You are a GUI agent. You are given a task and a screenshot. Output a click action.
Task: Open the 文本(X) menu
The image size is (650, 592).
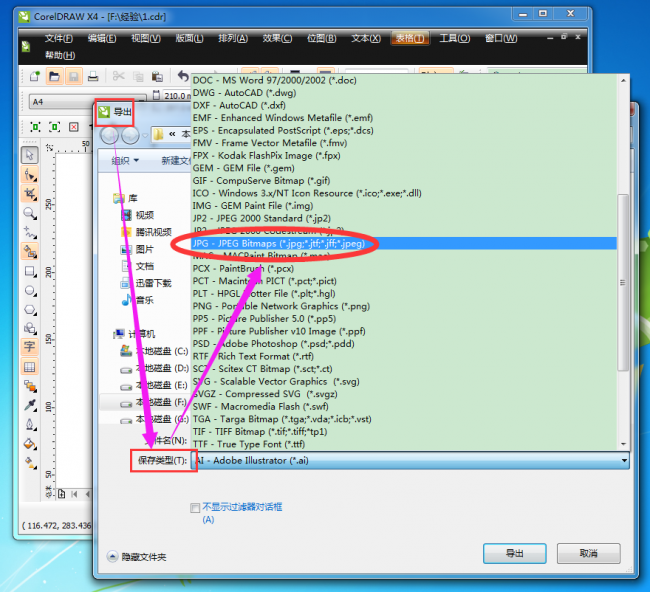point(366,39)
